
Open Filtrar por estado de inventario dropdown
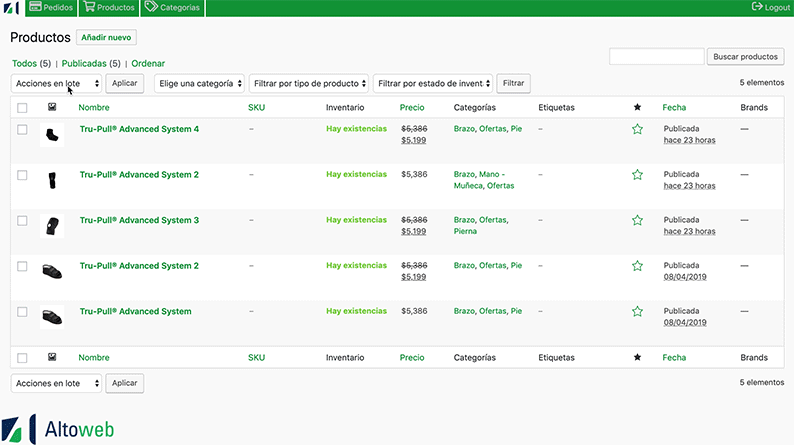(433, 84)
